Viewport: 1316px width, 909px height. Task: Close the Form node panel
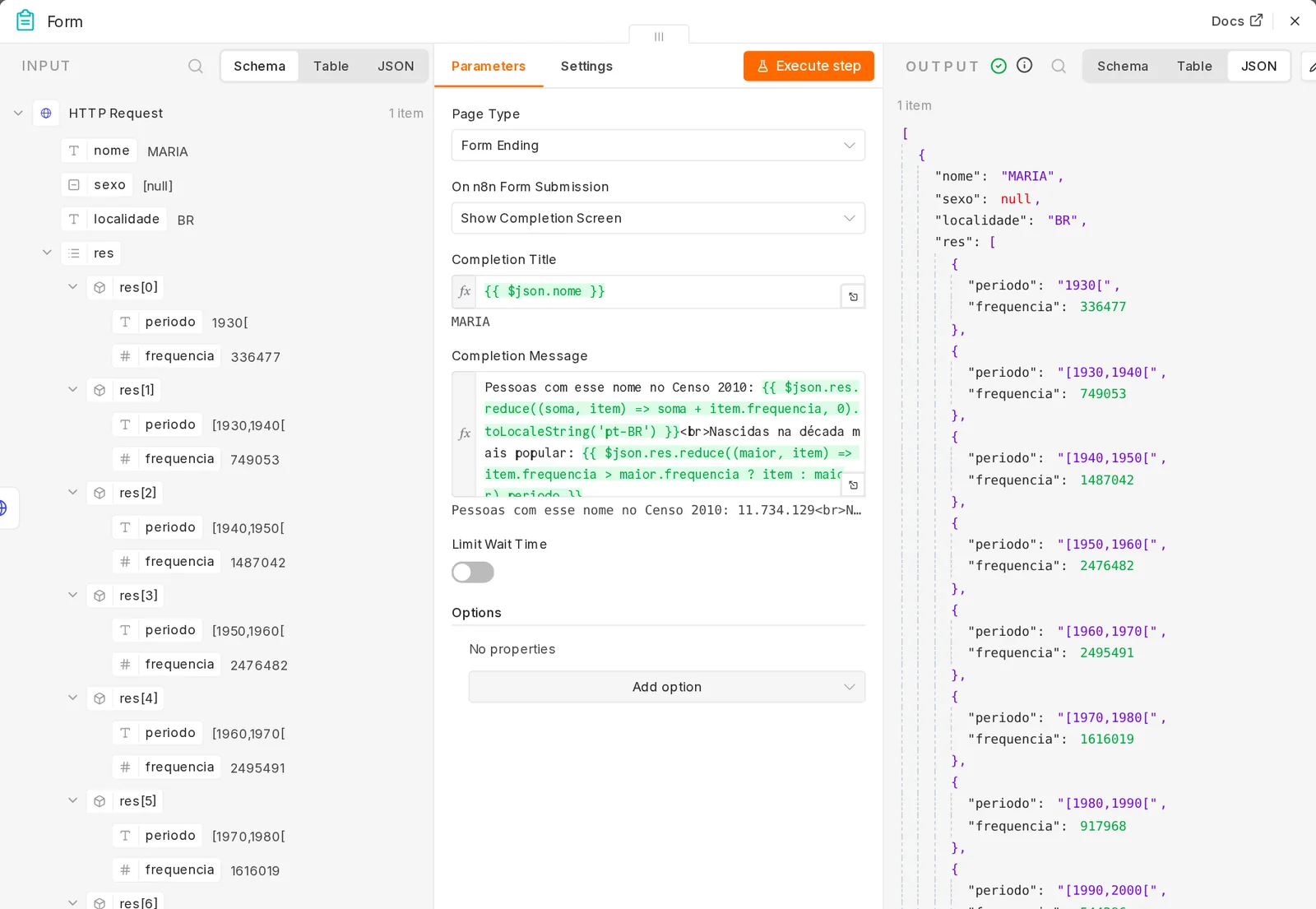(1295, 21)
